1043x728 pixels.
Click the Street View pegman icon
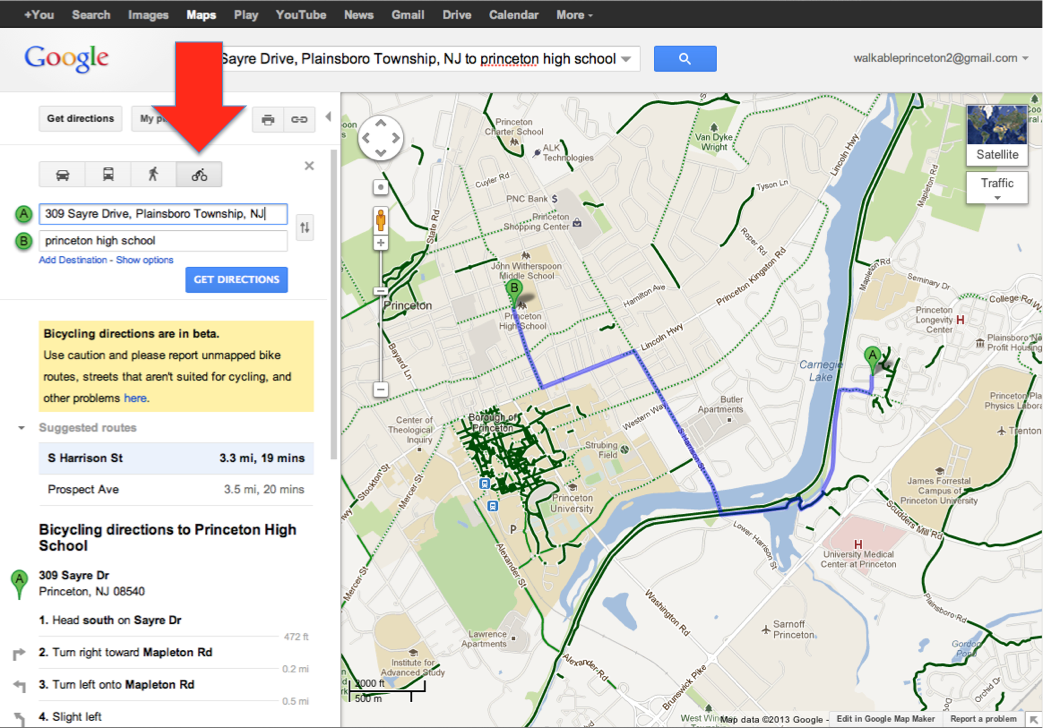coord(380,219)
